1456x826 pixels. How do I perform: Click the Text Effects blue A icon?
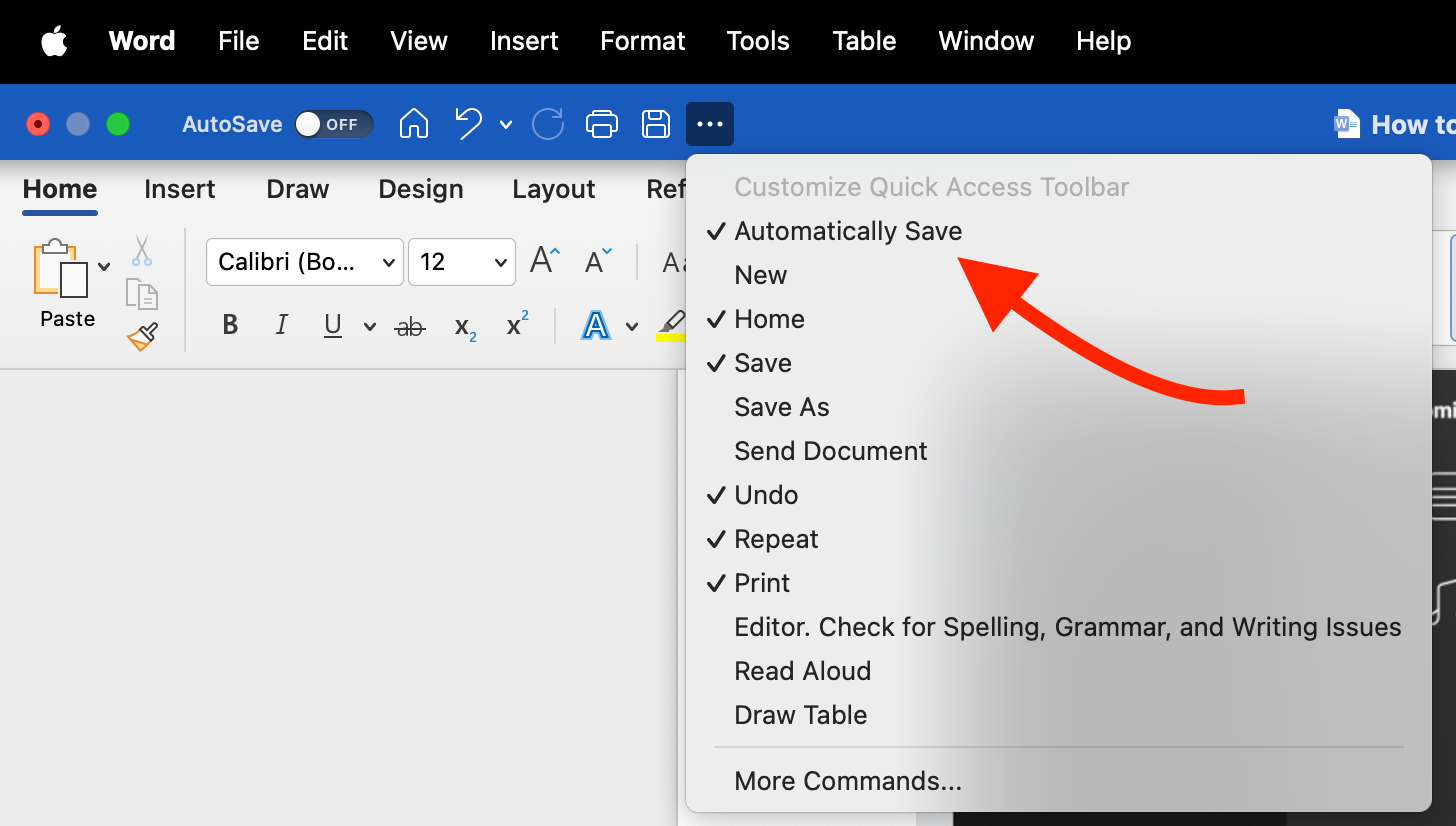[596, 325]
